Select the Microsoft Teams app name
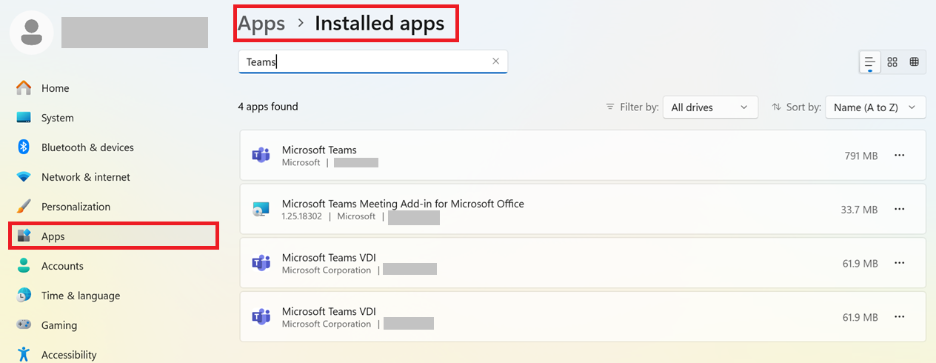Viewport: 936px width, 363px height. [x=319, y=150]
